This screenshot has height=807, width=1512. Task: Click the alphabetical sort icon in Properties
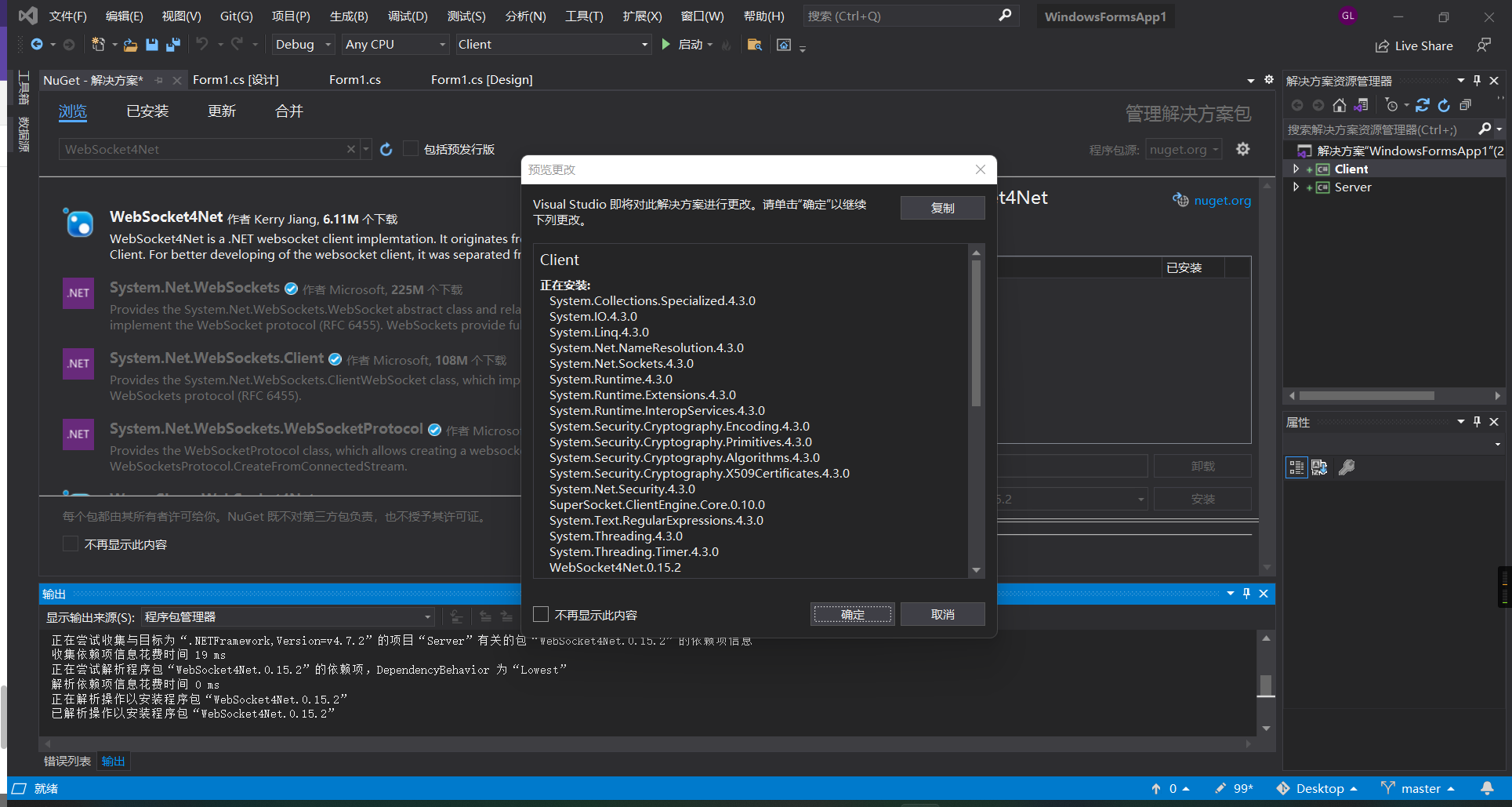click(1319, 467)
